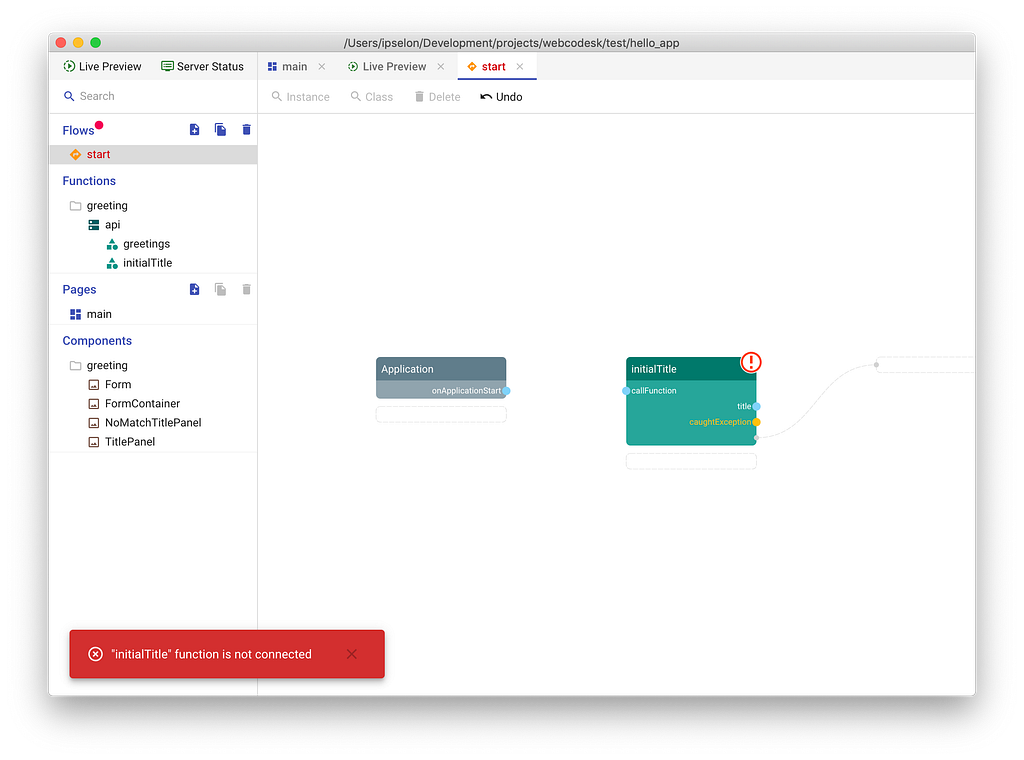Click the yellow caughtException port
This screenshot has height=760, width=1024.
(x=756, y=422)
